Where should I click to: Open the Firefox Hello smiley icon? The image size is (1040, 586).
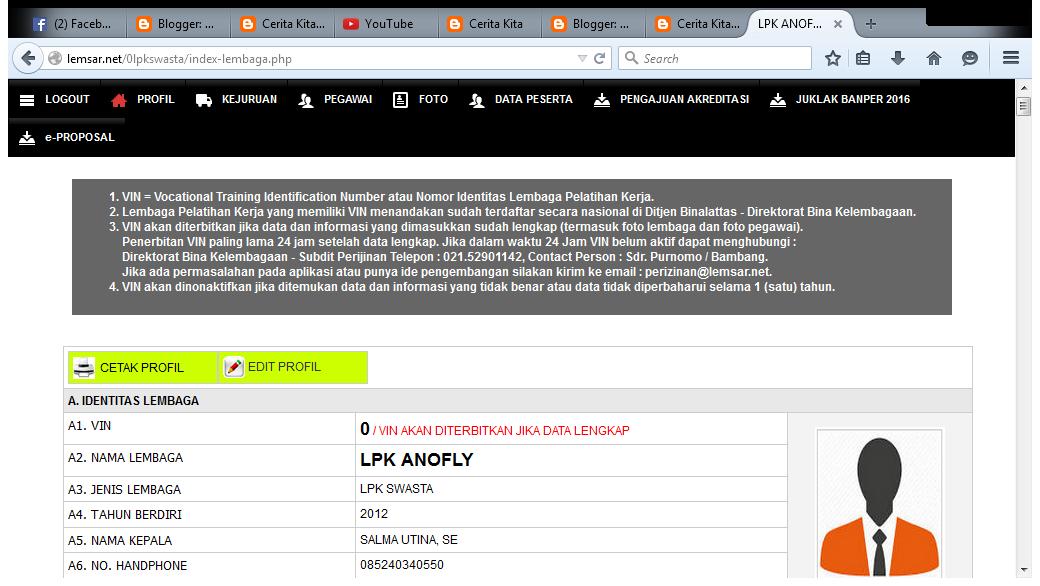(969, 59)
